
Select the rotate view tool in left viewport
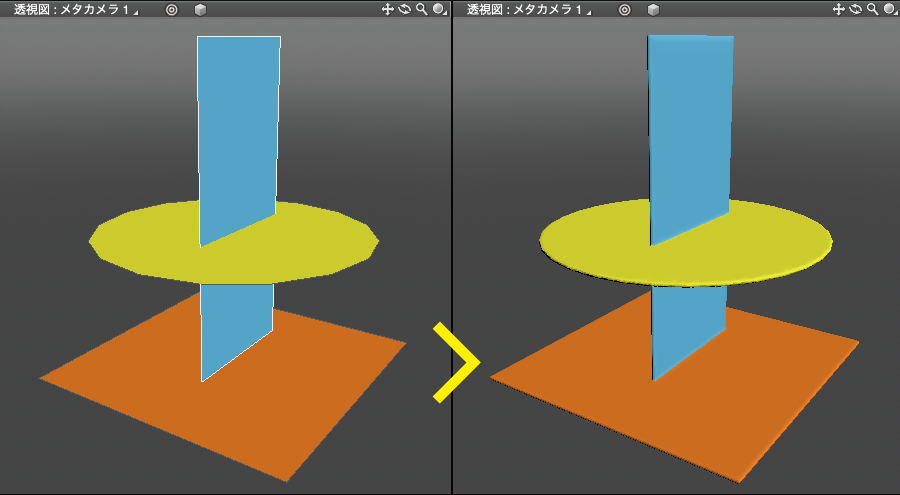[405, 9]
